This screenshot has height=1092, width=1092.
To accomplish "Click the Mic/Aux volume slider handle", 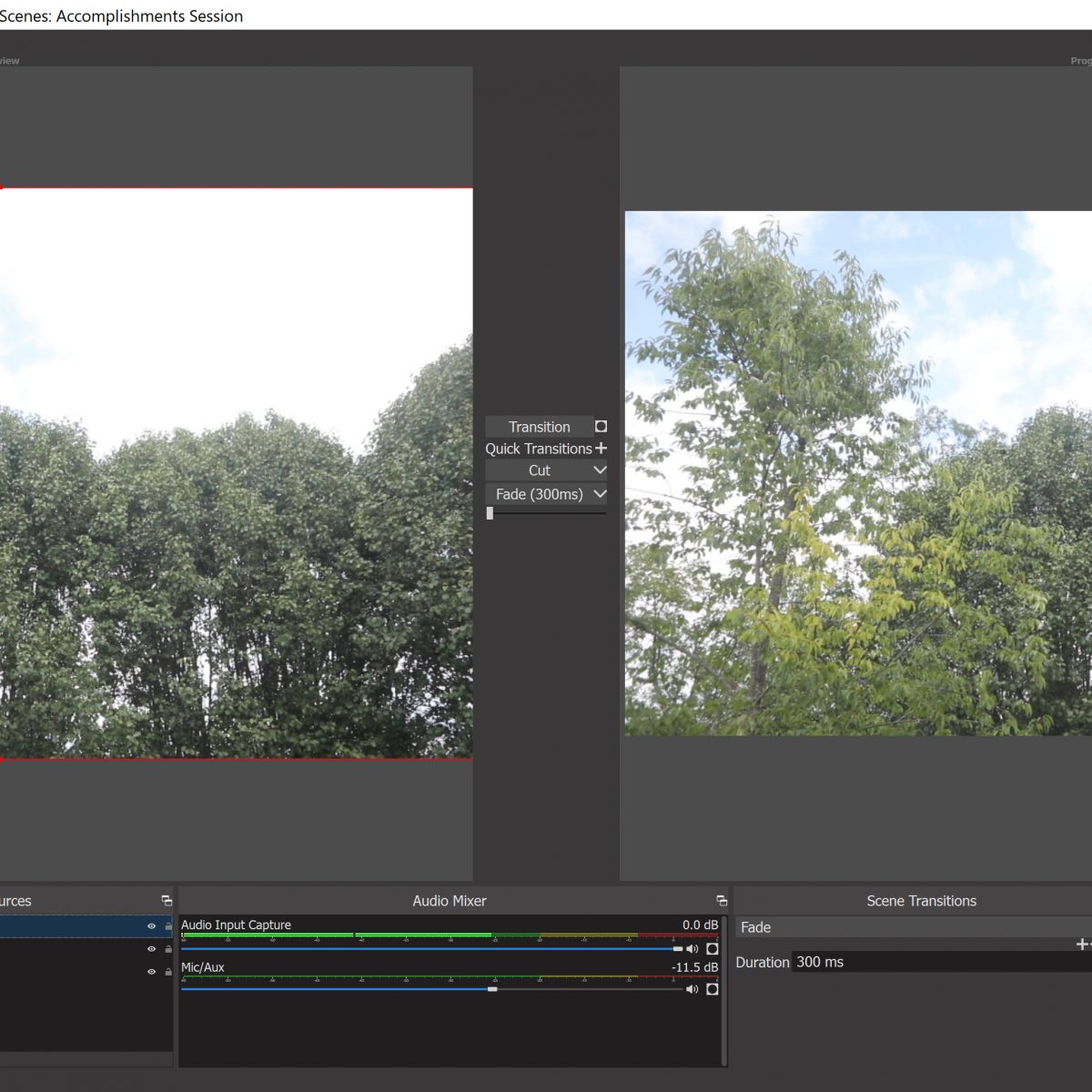I will (x=492, y=989).
